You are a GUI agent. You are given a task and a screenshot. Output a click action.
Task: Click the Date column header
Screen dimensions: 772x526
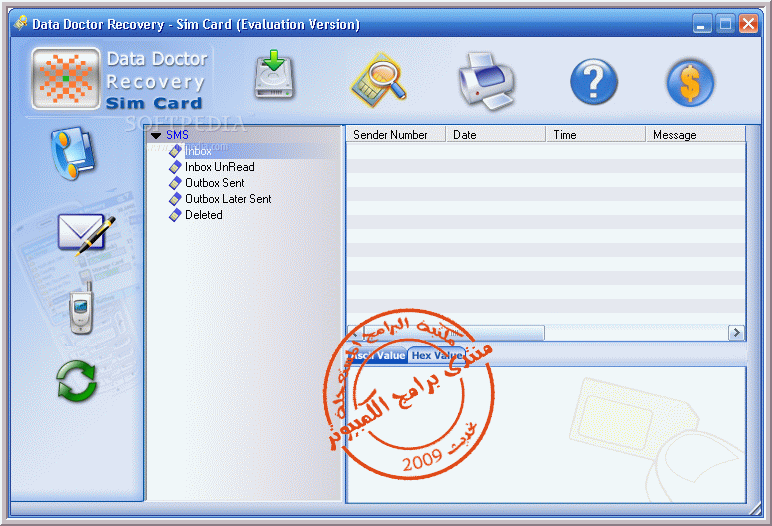tap(496, 134)
